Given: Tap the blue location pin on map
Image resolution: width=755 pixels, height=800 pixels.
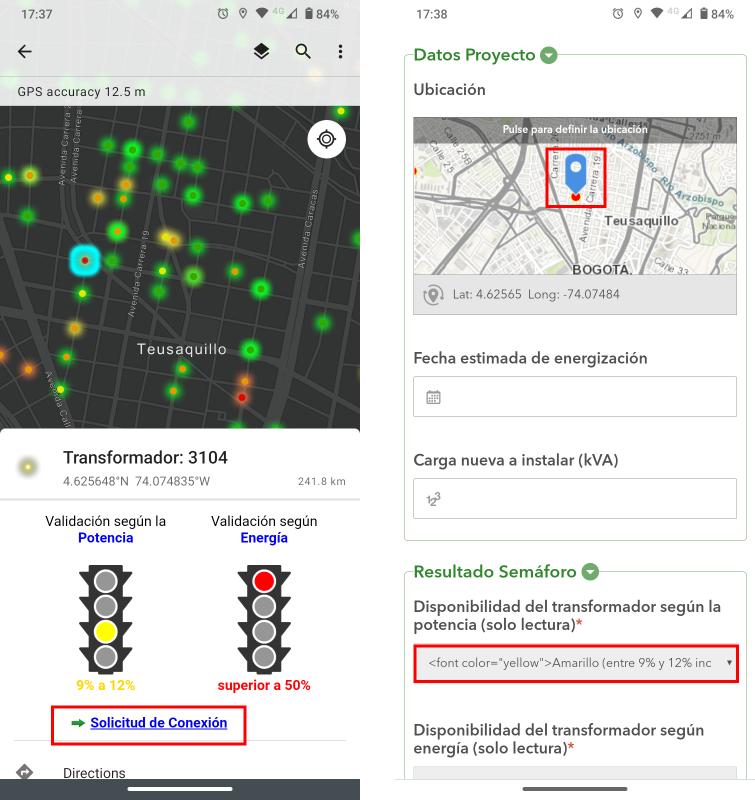Looking at the screenshot, I should point(575,173).
